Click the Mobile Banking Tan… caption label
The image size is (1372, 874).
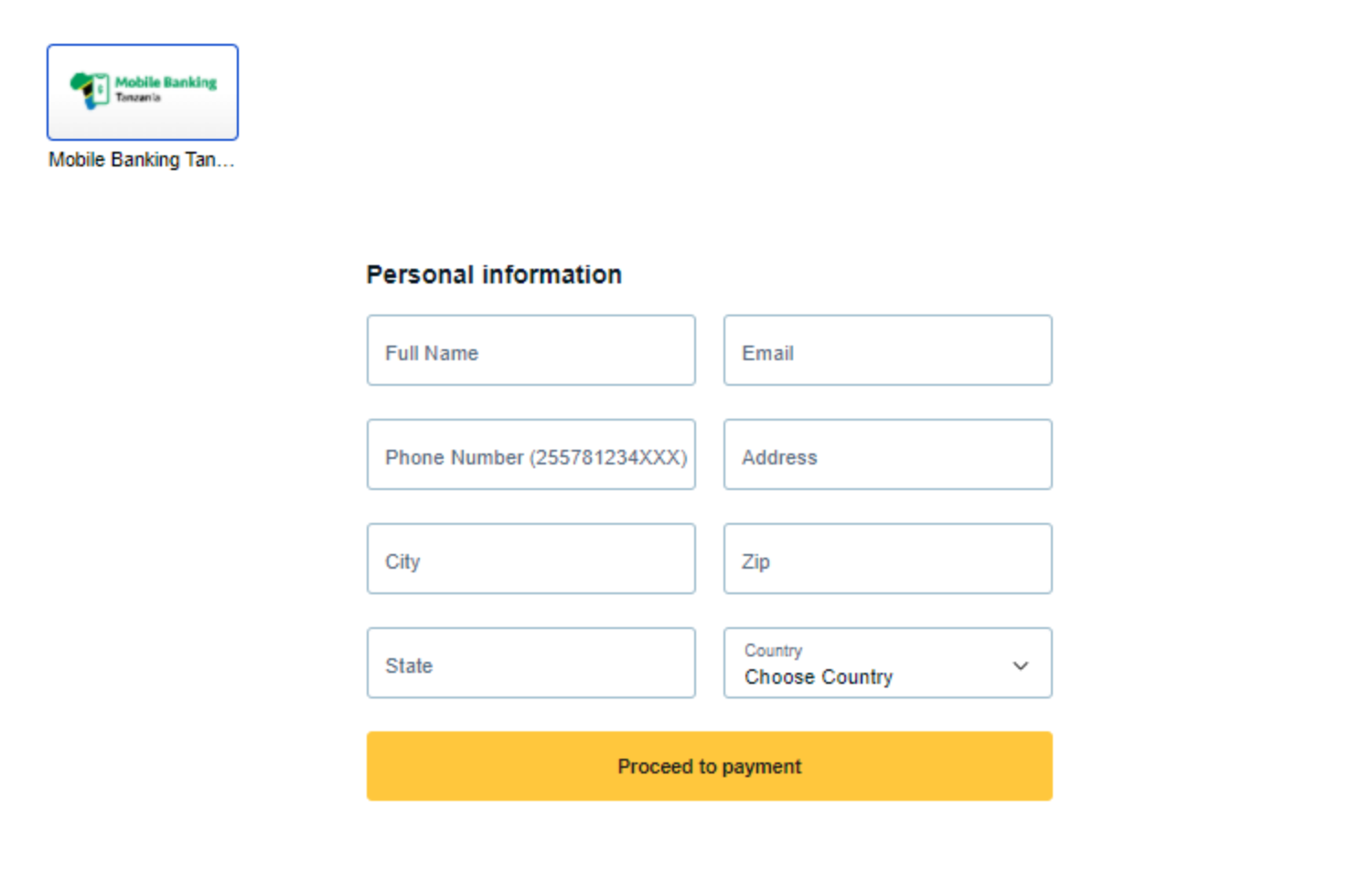pyautogui.click(x=142, y=160)
